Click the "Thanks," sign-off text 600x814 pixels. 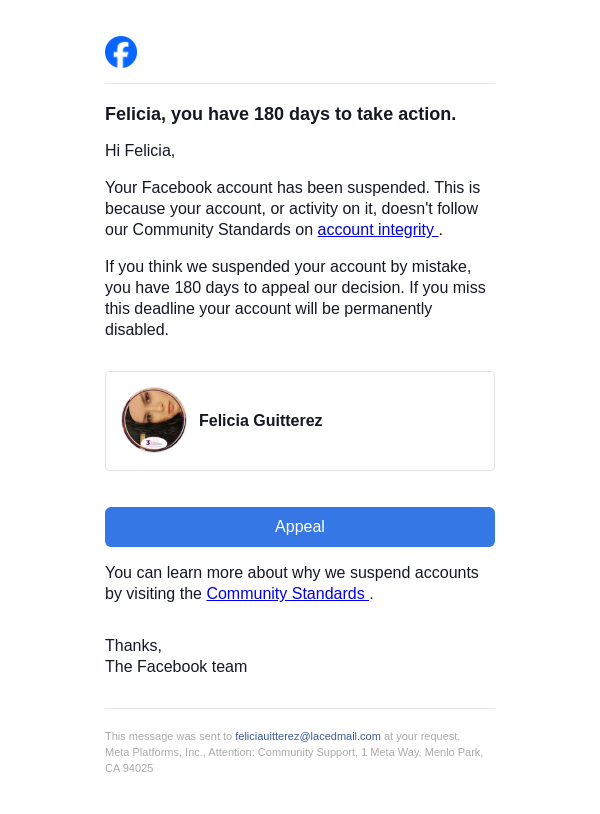click(133, 646)
